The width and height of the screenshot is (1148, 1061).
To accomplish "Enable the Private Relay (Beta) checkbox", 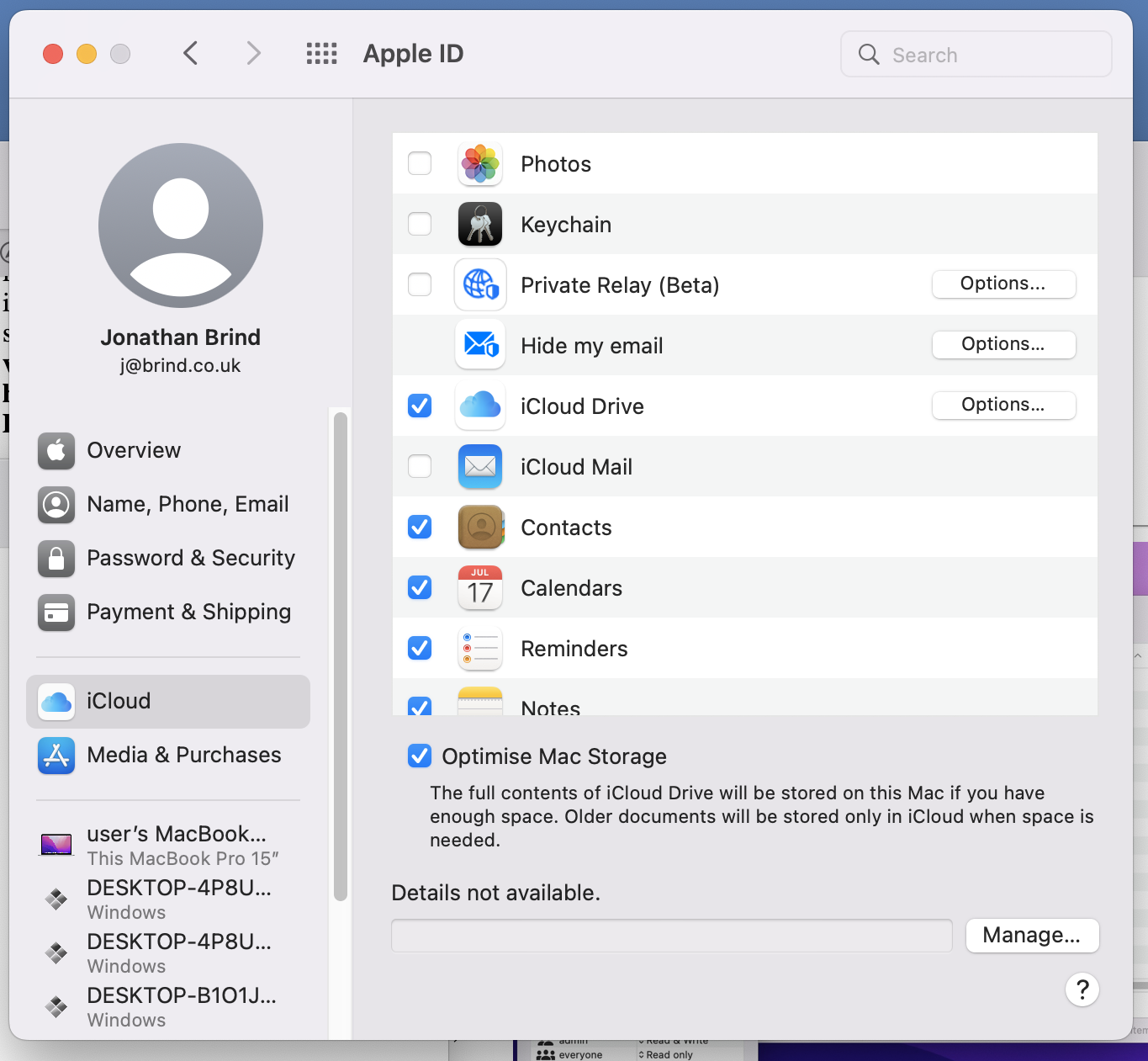I will coord(420,284).
